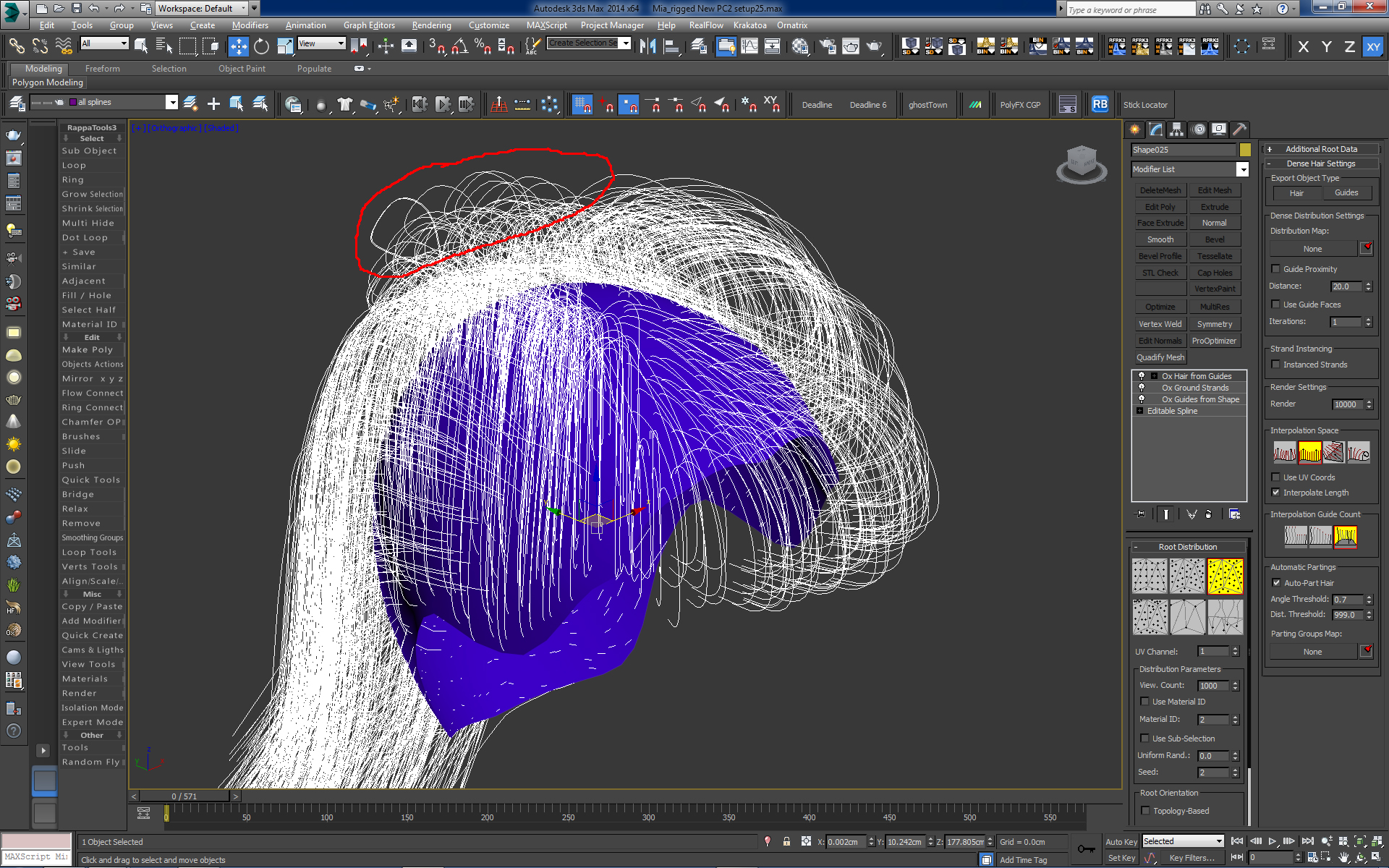Check Use Sub-Selection option

[x=1144, y=739]
